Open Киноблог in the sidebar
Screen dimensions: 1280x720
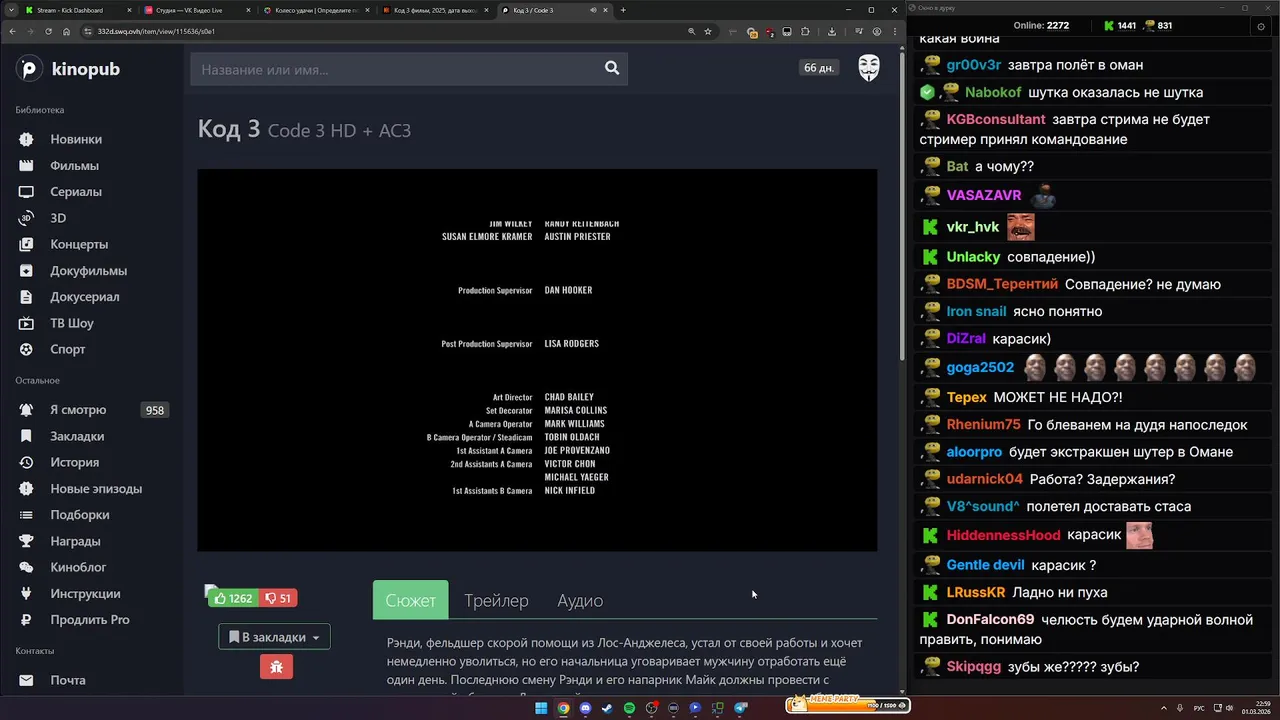[x=78, y=567]
